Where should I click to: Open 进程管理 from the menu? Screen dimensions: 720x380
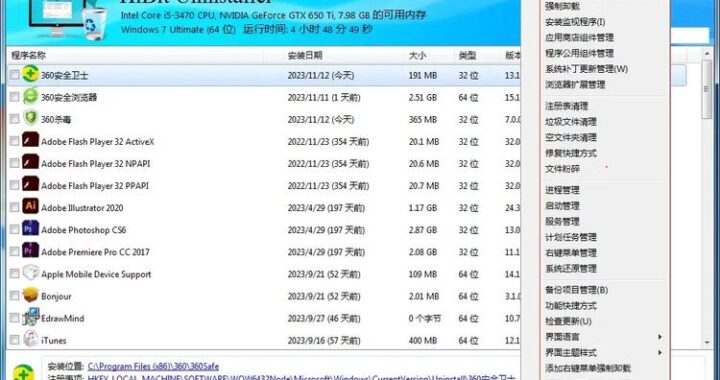click(562, 190)
